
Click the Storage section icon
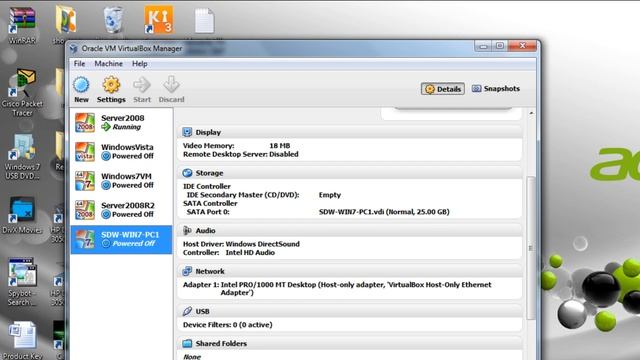point(187,173)
